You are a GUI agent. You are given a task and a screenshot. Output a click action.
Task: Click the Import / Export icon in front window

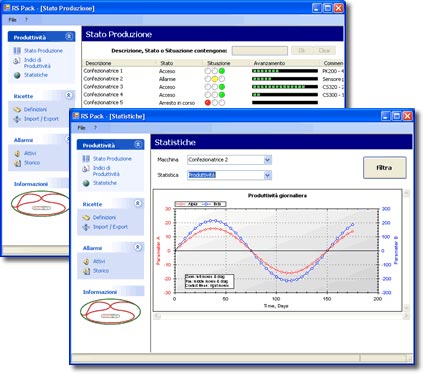(x=86, y=227)
